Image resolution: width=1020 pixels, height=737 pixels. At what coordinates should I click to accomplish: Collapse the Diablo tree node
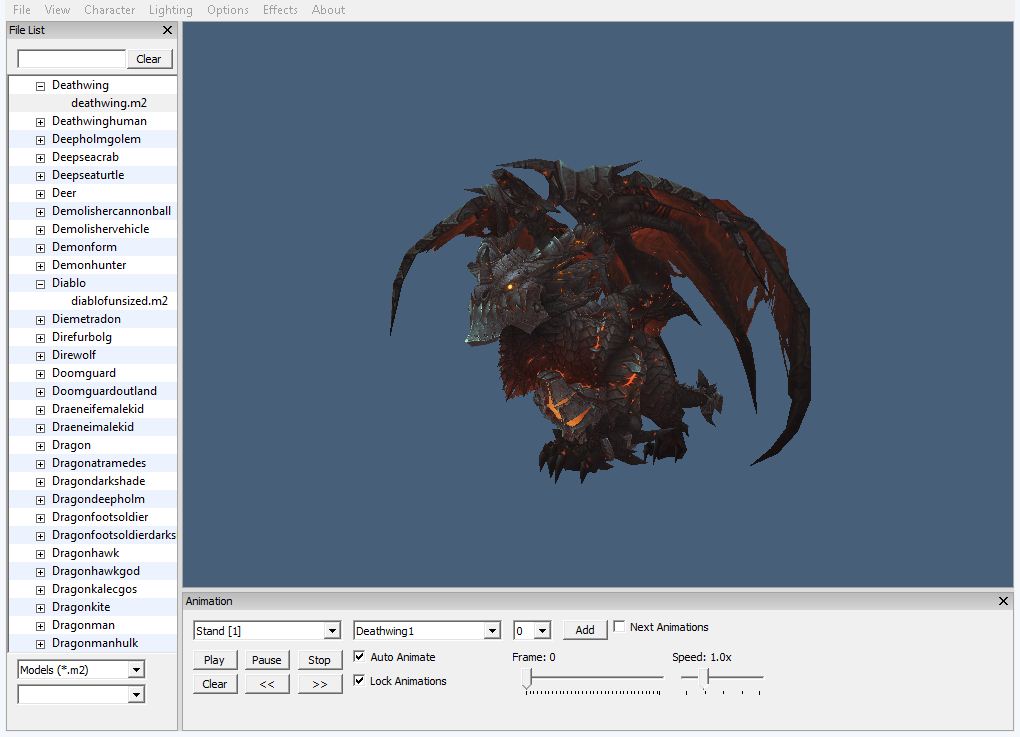point(41,284)
